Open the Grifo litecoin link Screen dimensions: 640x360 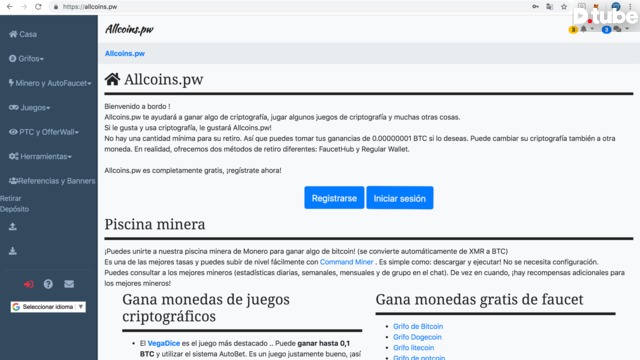(x=413, y=348)
